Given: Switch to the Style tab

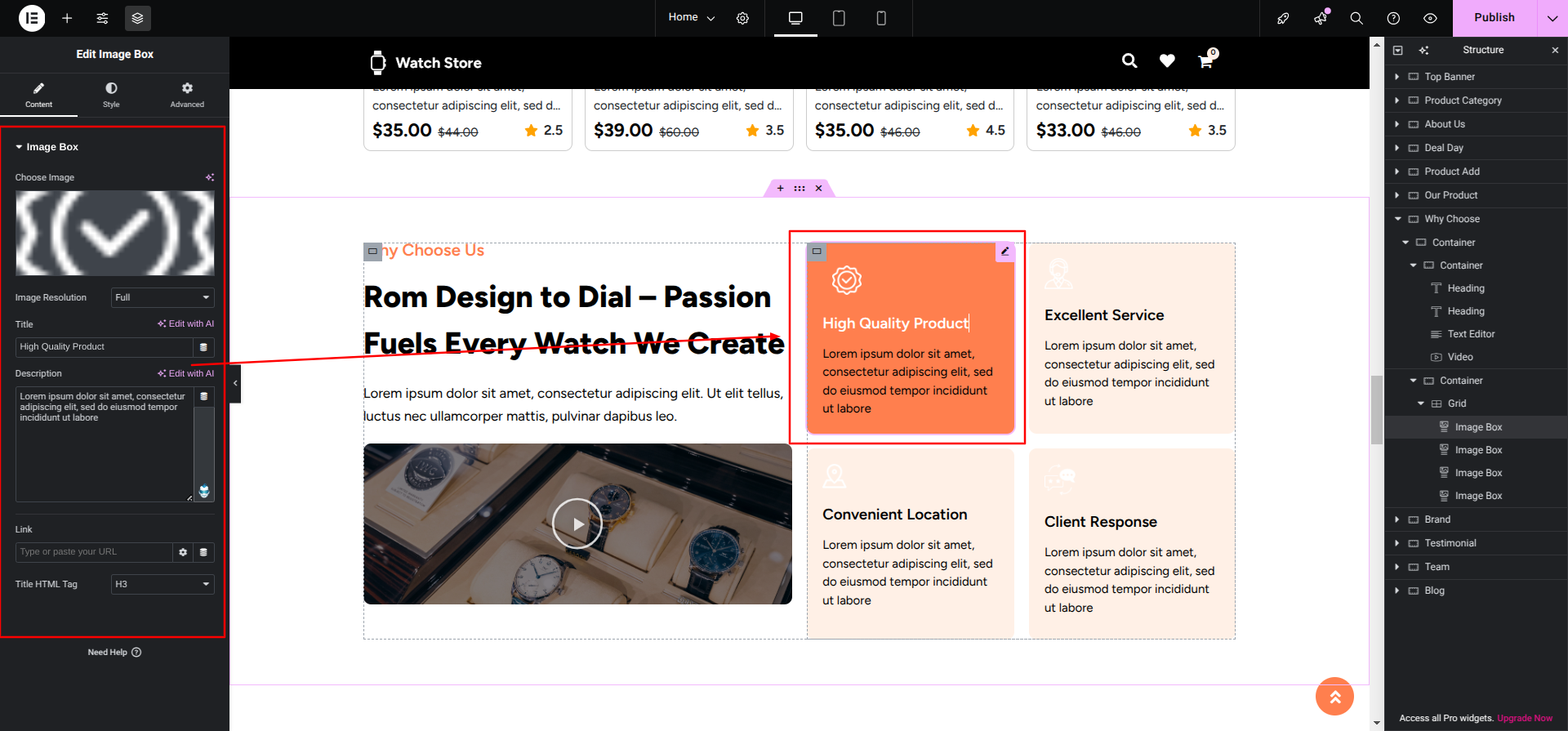Looking at the screenshot, I should tap(111, 95).
